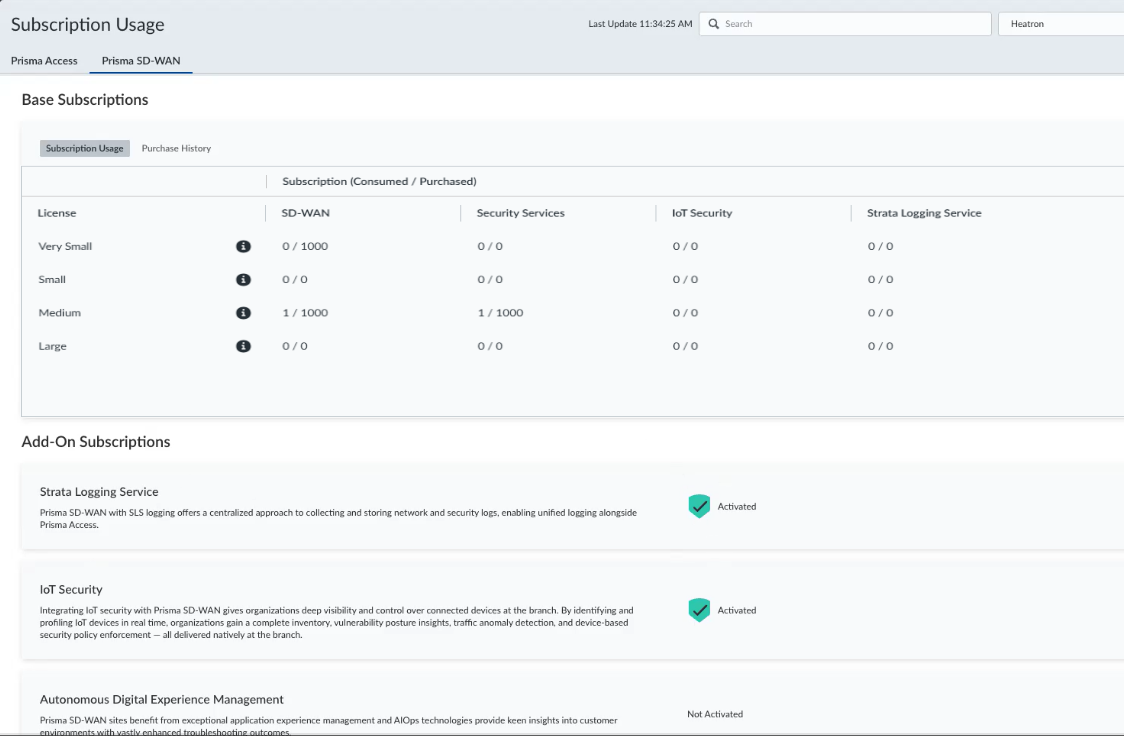Click Strata Logging Service activated shield icon

click(x=699, y=506)
